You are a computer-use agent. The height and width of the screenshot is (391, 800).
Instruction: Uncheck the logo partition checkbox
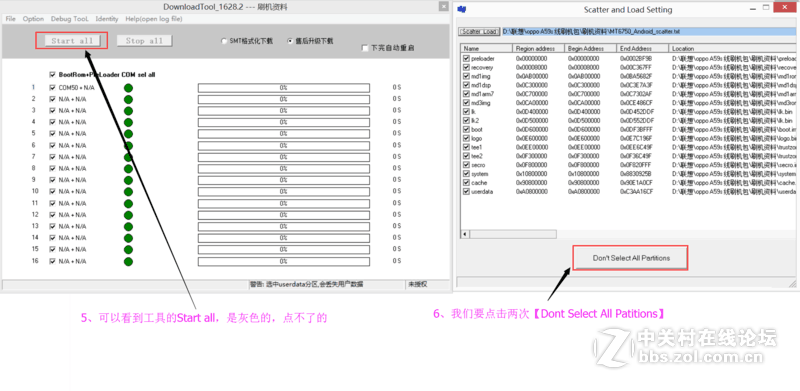coord(466,138)
